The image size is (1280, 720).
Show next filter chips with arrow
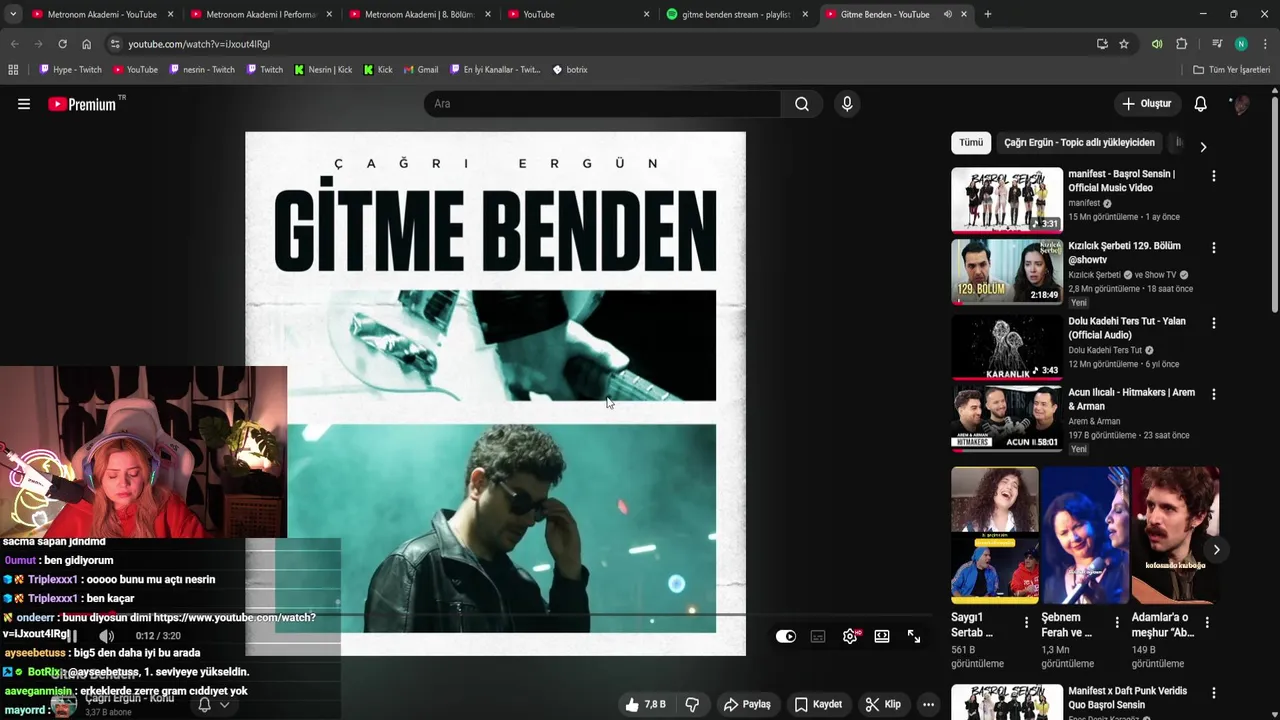(1203, 146)
